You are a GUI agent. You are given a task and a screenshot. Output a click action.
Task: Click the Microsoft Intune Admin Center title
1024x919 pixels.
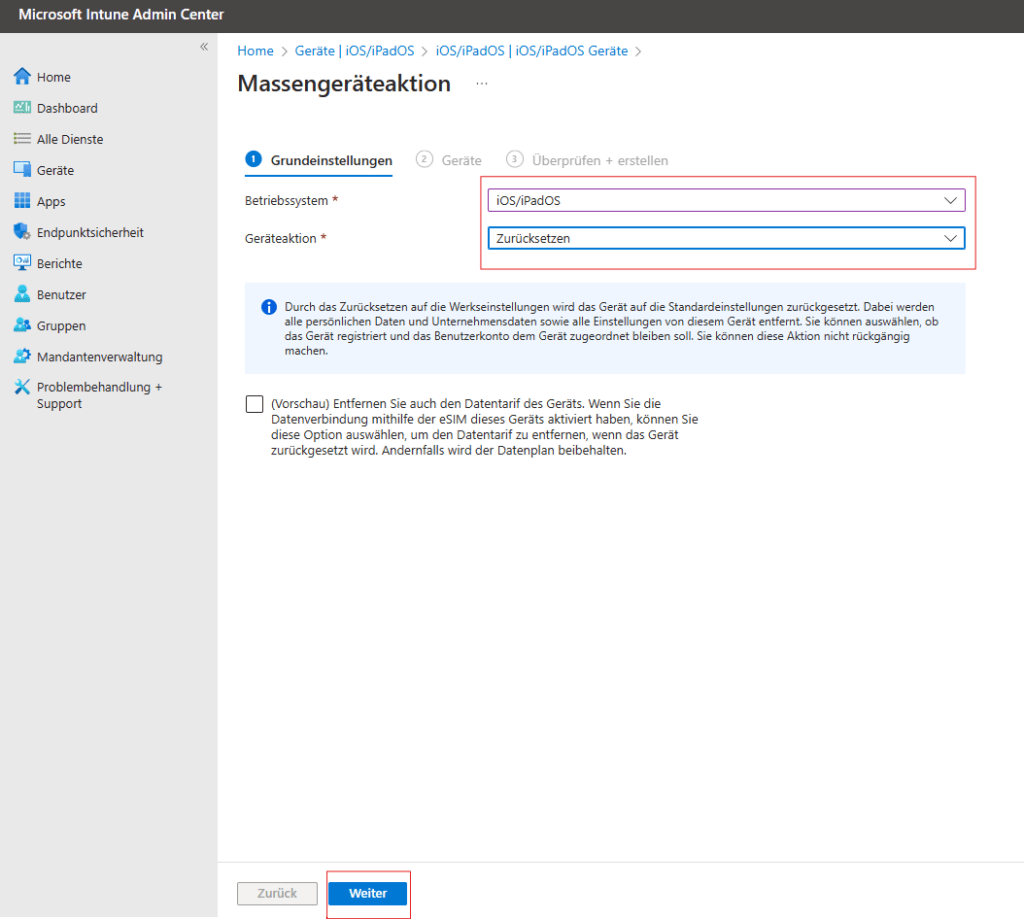pyautogui.click(x=121, y=14)
